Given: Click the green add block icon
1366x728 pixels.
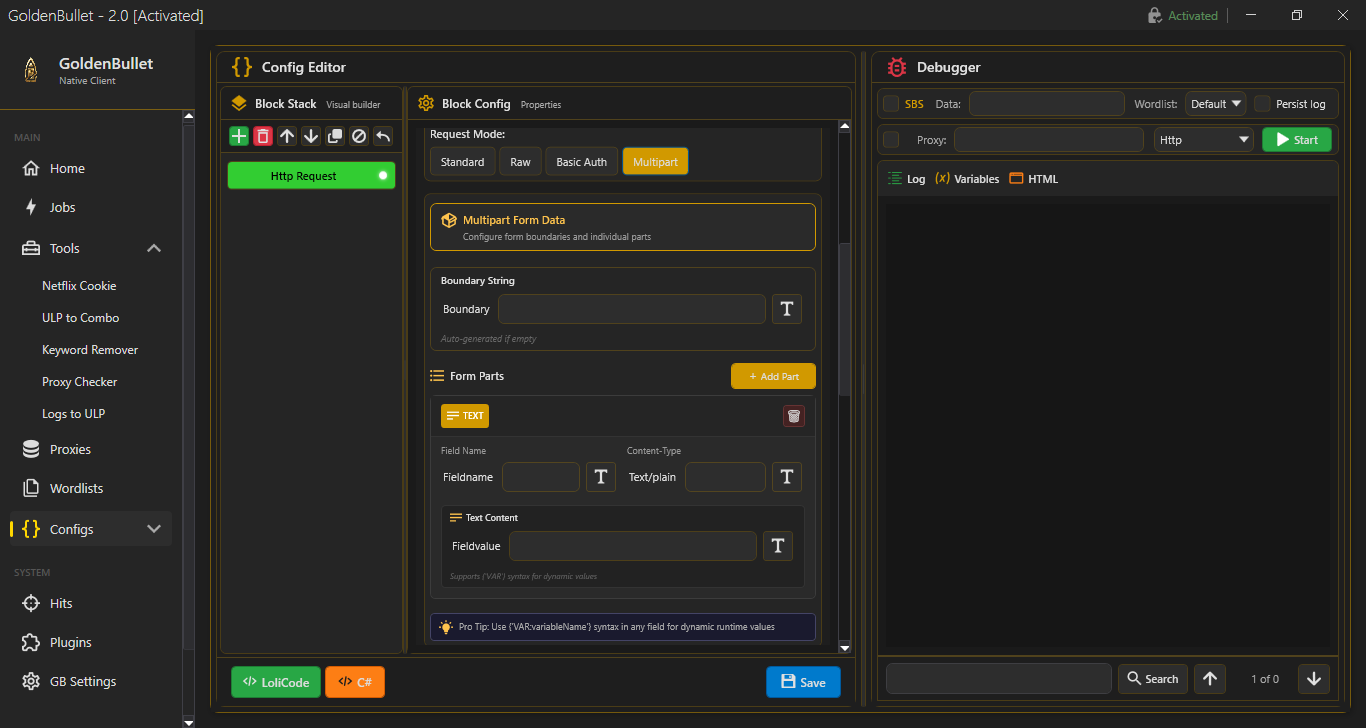Looking at the screenshot, I should (x=239, y=136).
